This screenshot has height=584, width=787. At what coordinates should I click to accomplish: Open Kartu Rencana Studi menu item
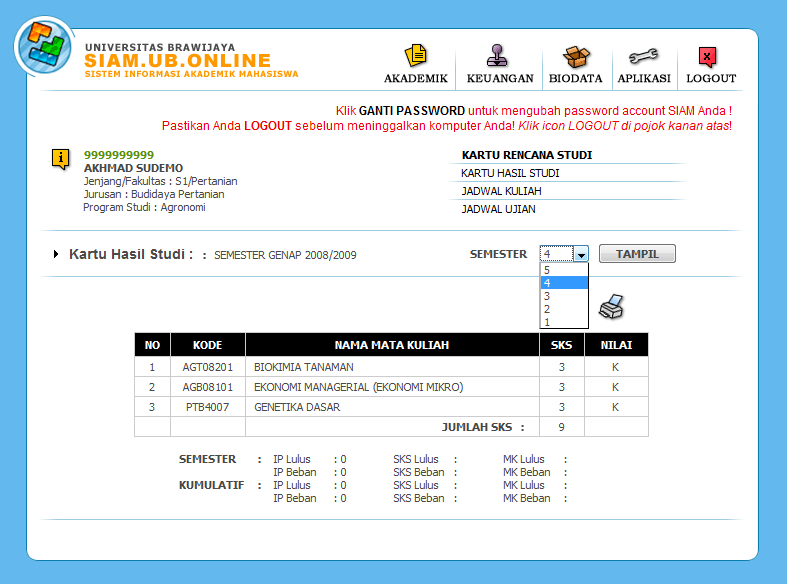point(527,155)
